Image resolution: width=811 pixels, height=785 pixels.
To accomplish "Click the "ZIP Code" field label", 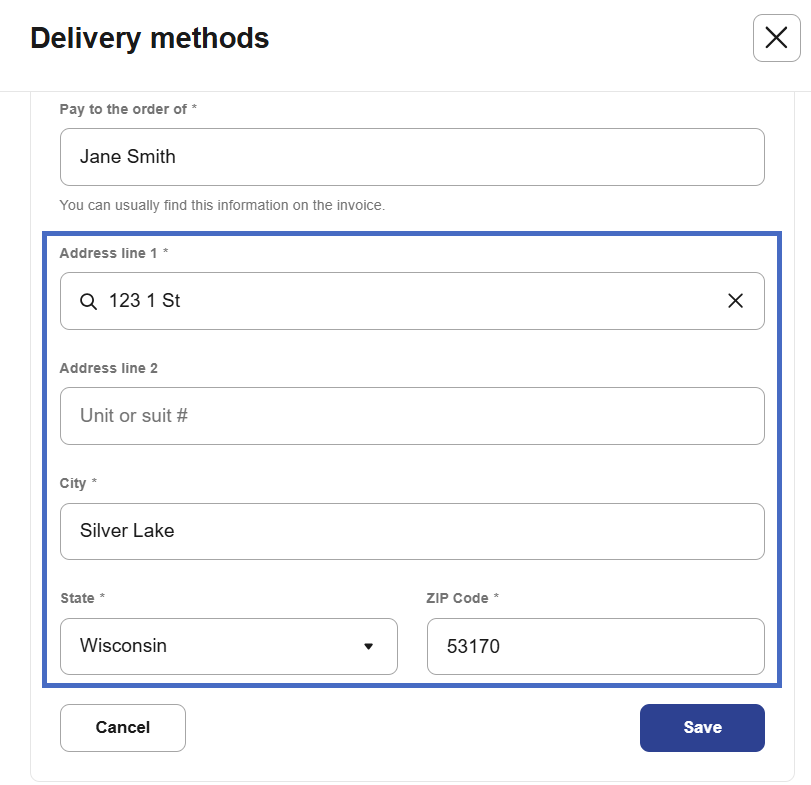I will click(x=457, y=598).
